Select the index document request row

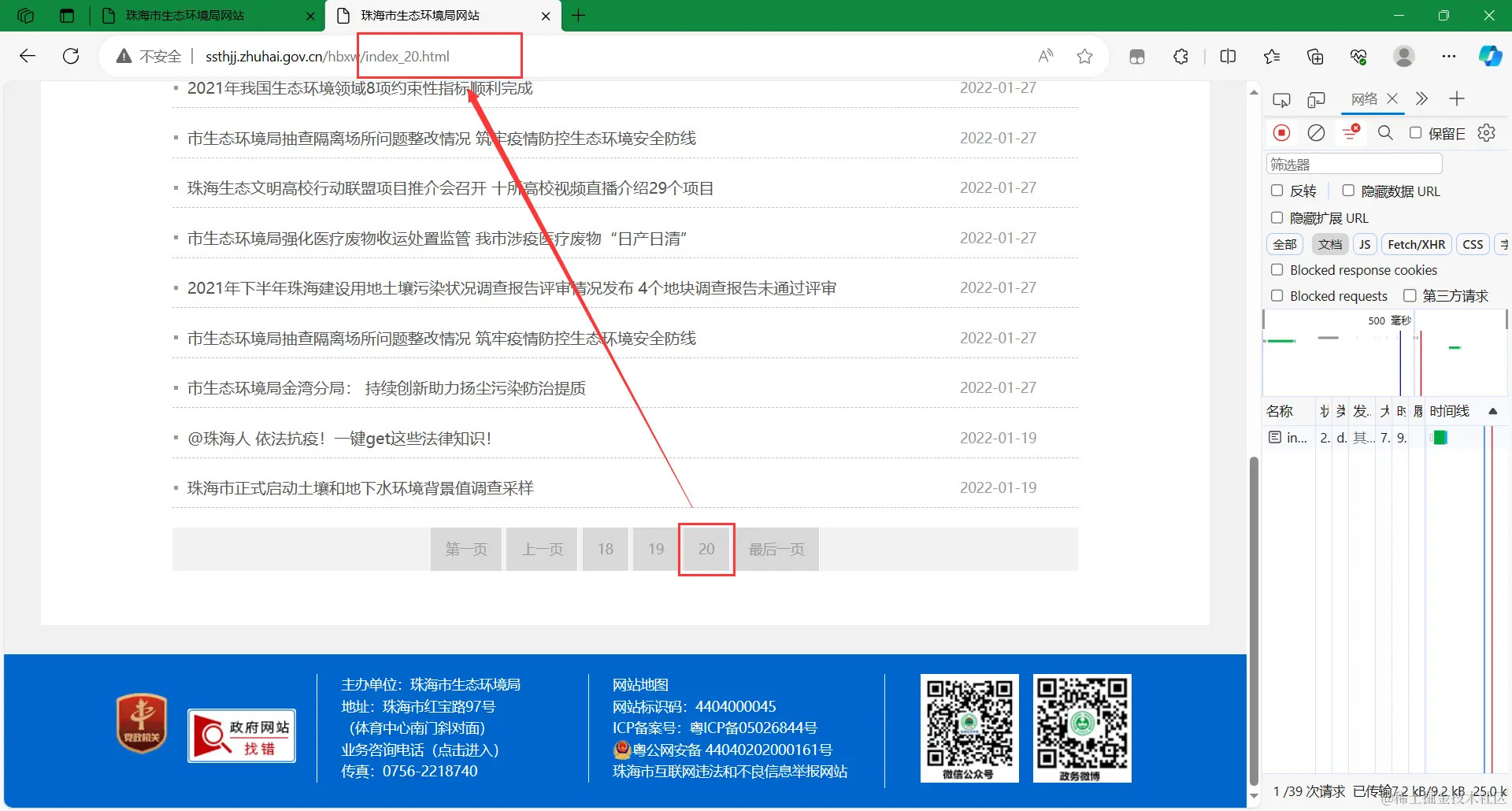(x=1384, y=438)
